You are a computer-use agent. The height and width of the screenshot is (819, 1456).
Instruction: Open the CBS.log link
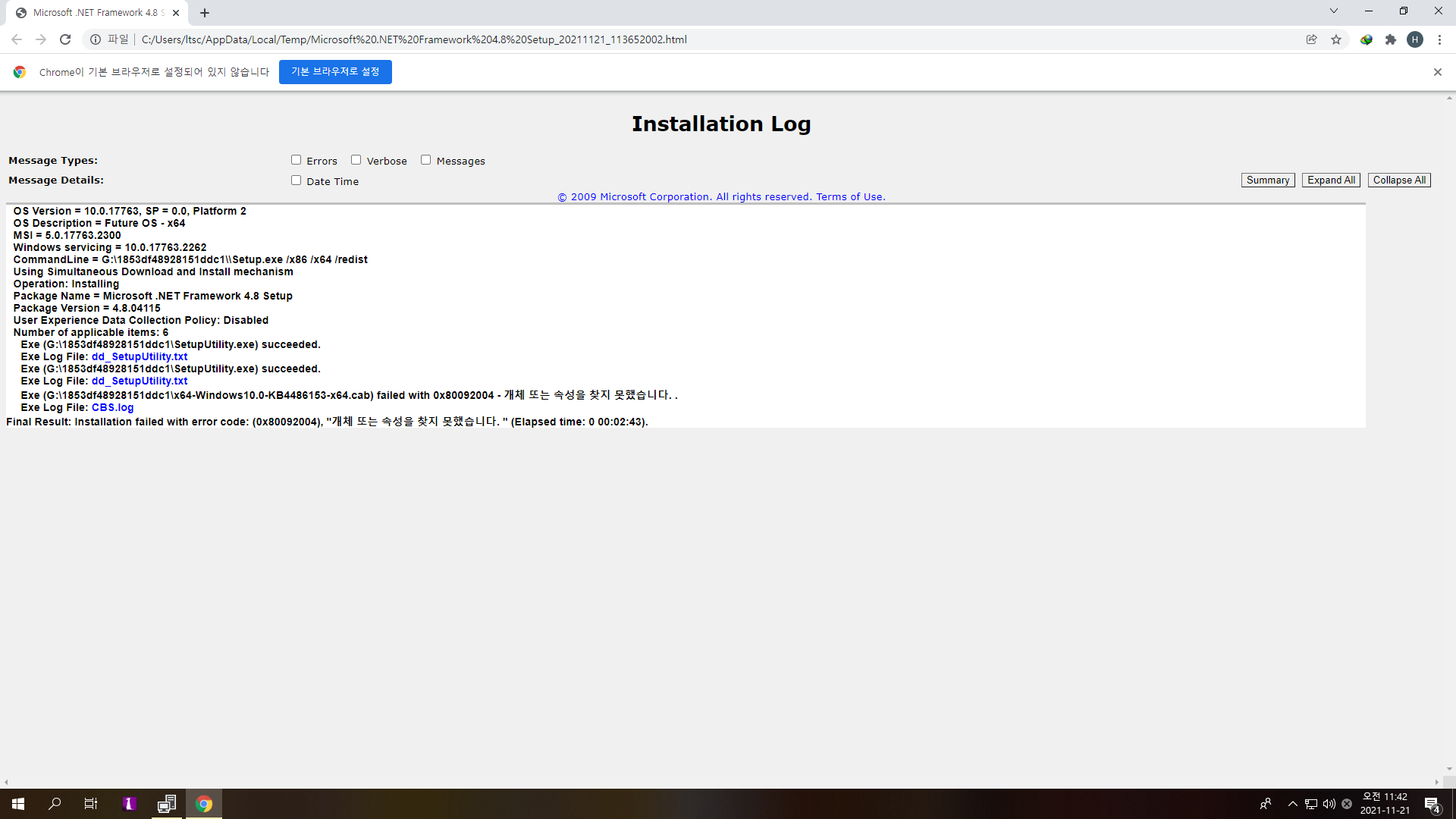[112, 407]
